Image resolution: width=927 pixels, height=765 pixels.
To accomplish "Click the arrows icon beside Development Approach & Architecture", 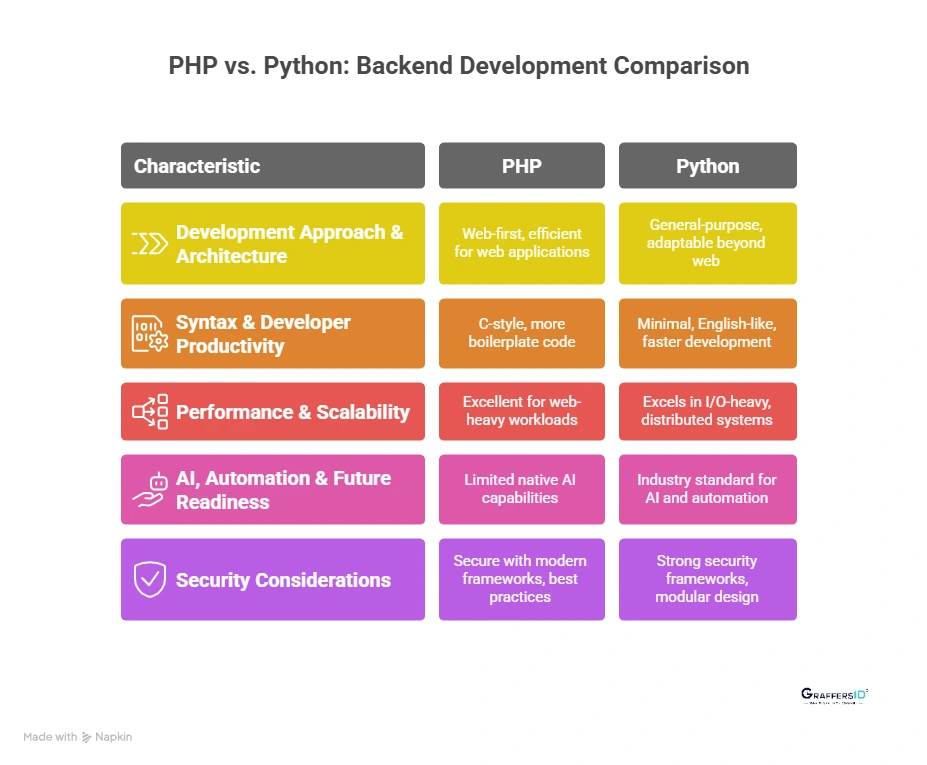I will [148, 243].
